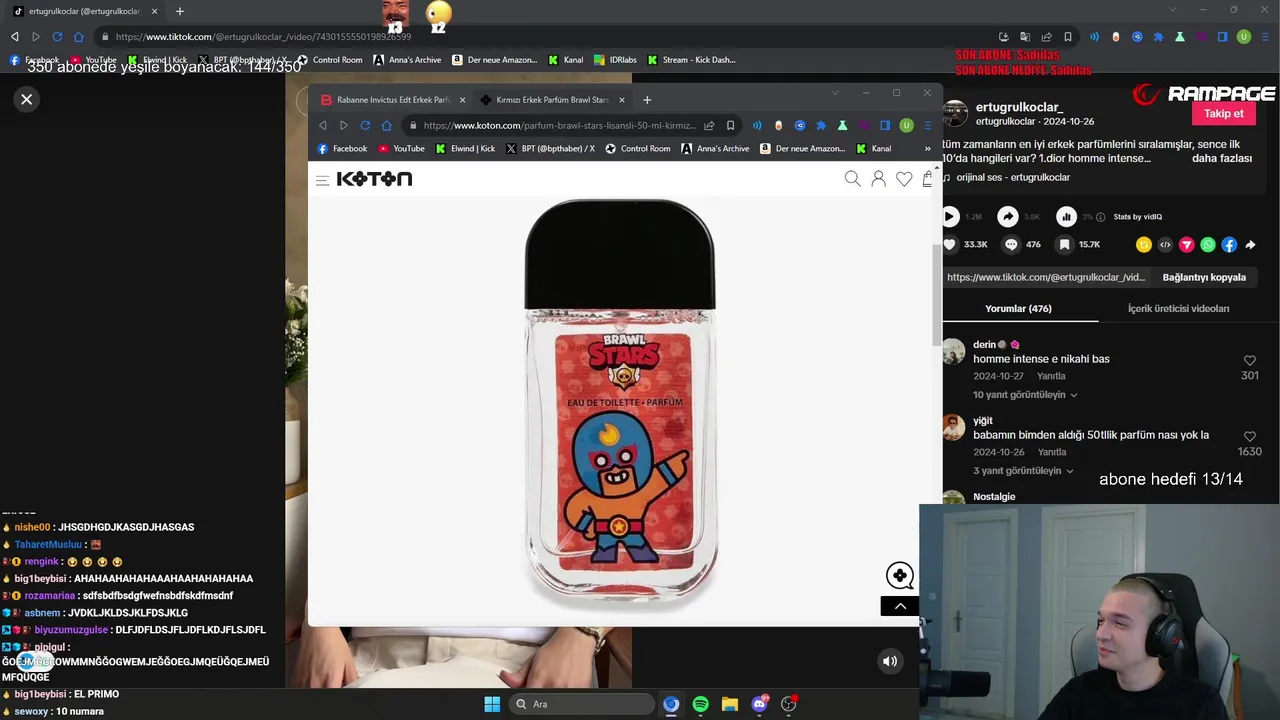Close the ertugrulkoclar TikTok browser tab
Image resolution: width=1280 pixels, height=720 pixels.
pyautogui.click(x=154, y=12)
